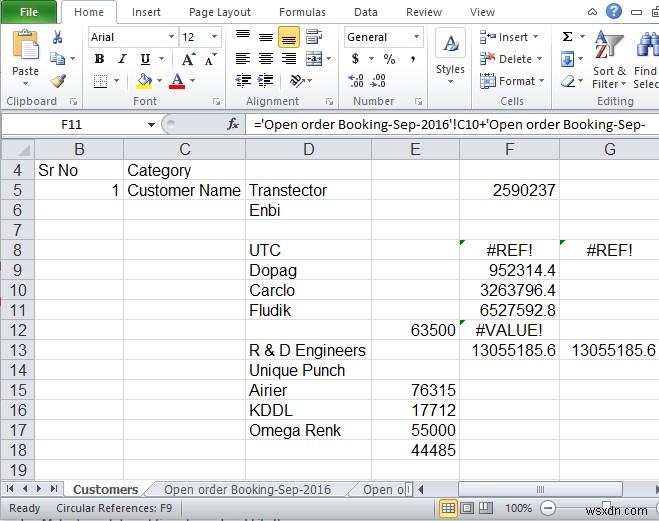The width and height of the screenshot is (659, 521).
Task: Click in the formula bar
Action: point(453,124)
